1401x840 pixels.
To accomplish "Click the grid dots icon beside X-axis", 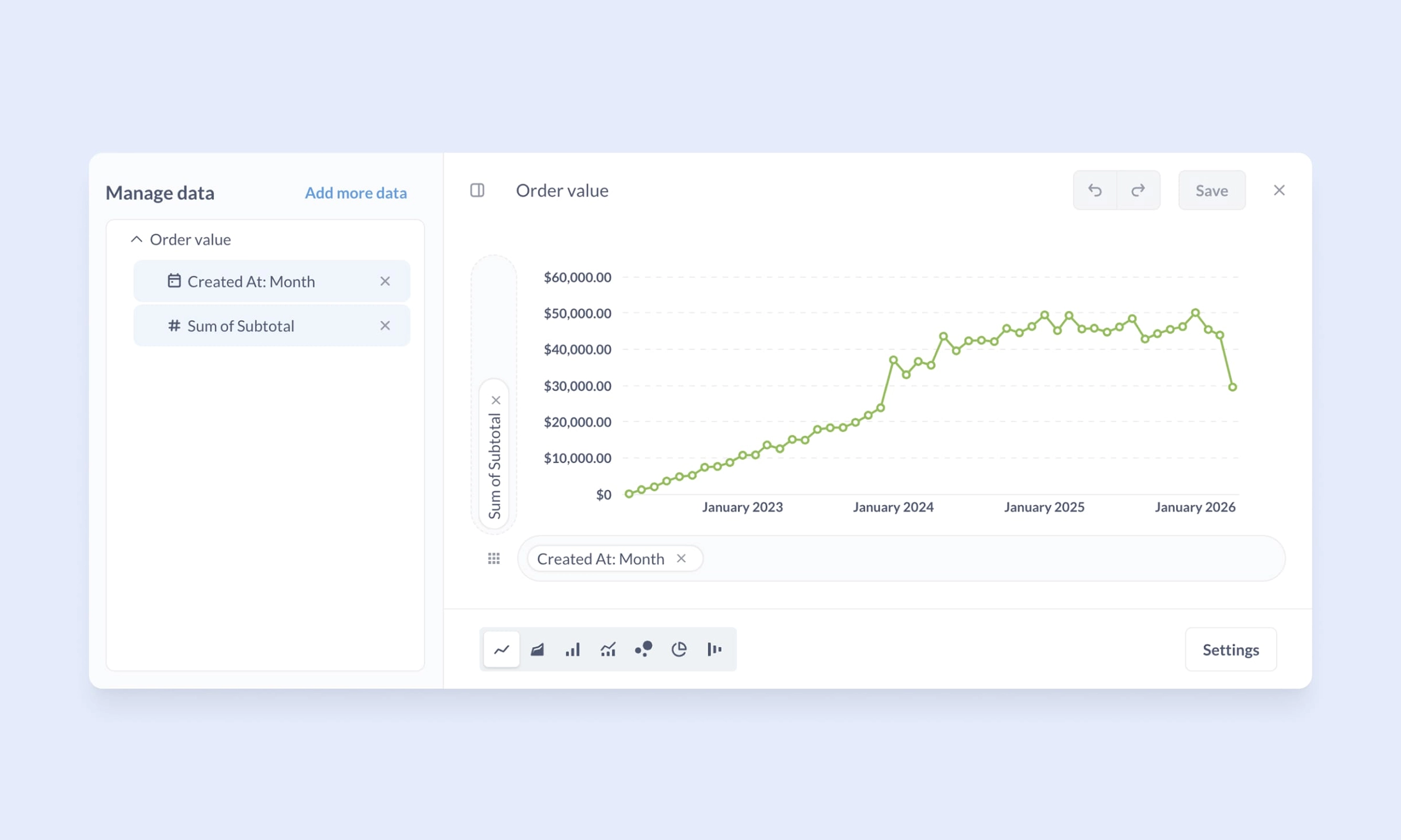I will (494, 559).
